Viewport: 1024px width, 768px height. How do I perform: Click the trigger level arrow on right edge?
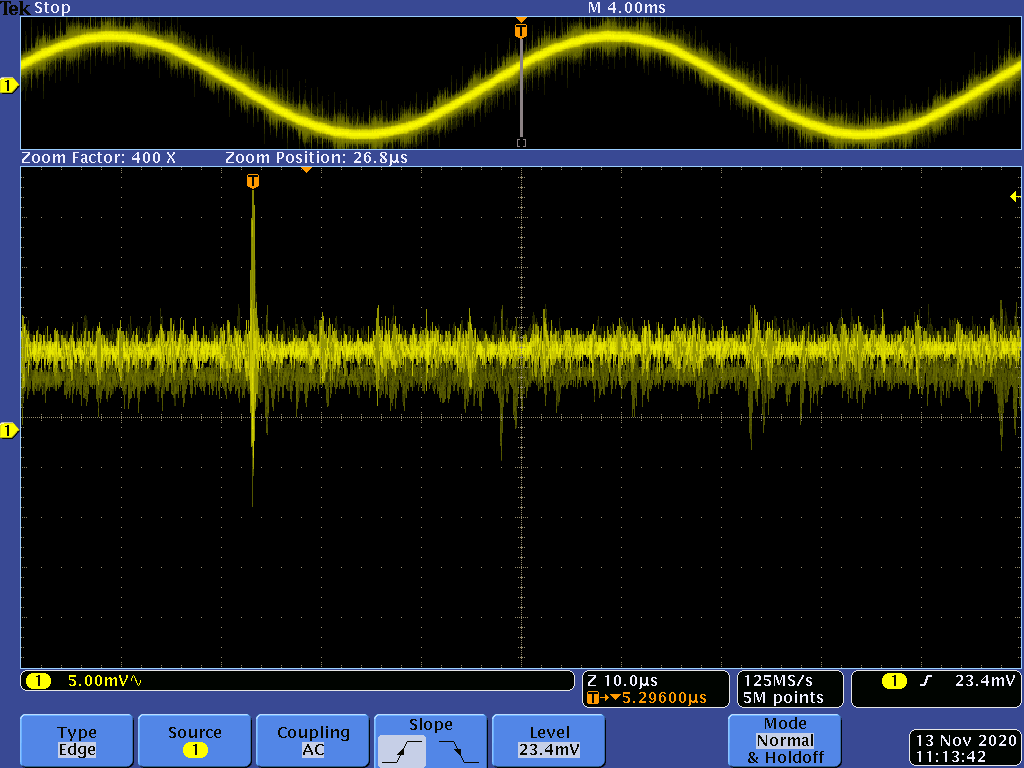point(1015,197)
